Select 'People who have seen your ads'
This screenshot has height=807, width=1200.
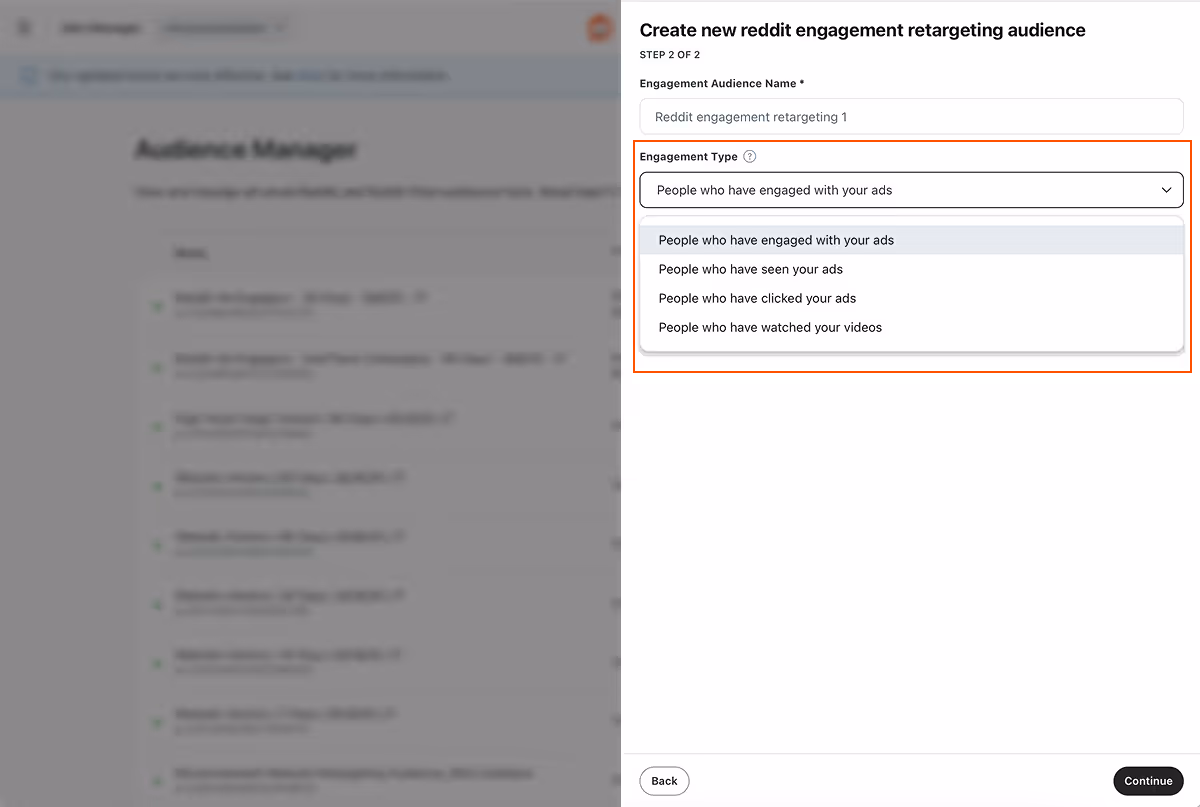750,269
